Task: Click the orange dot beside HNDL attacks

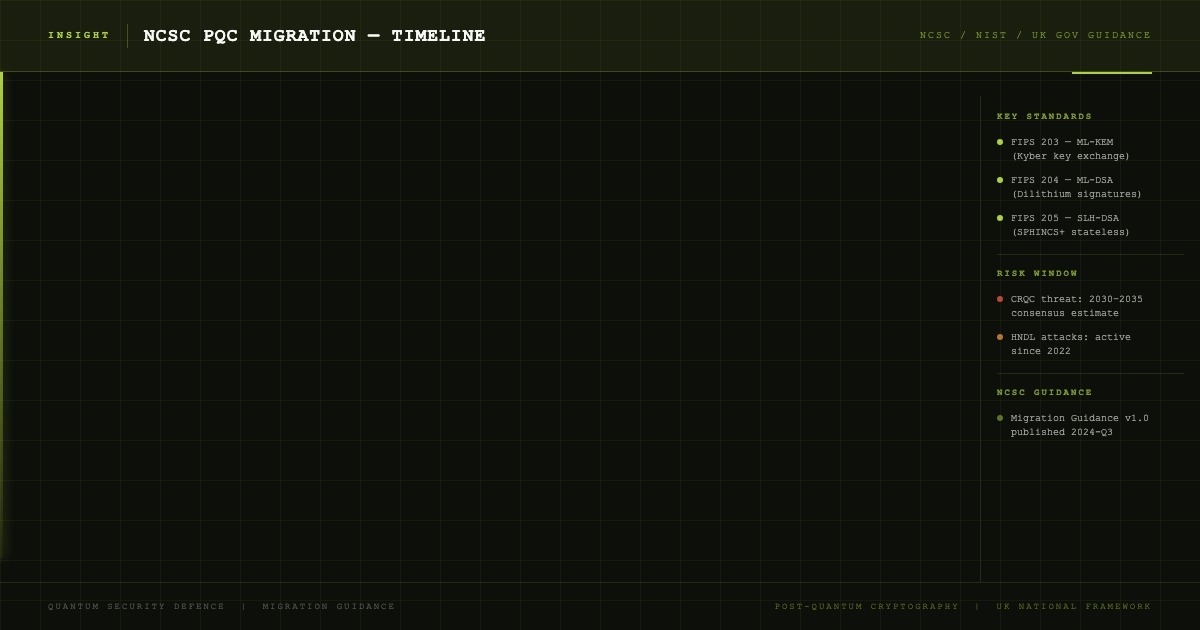Action: click(x=1000, y=337)
